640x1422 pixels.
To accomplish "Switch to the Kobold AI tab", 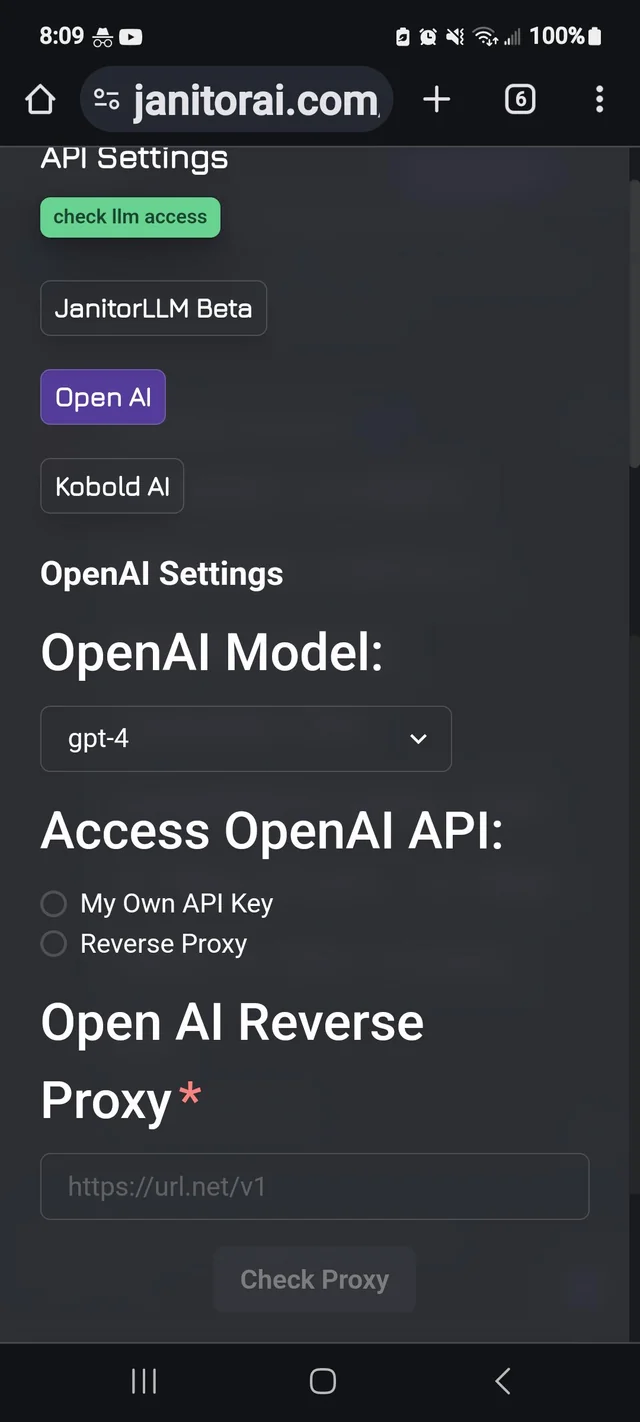I will click(112, 487).
